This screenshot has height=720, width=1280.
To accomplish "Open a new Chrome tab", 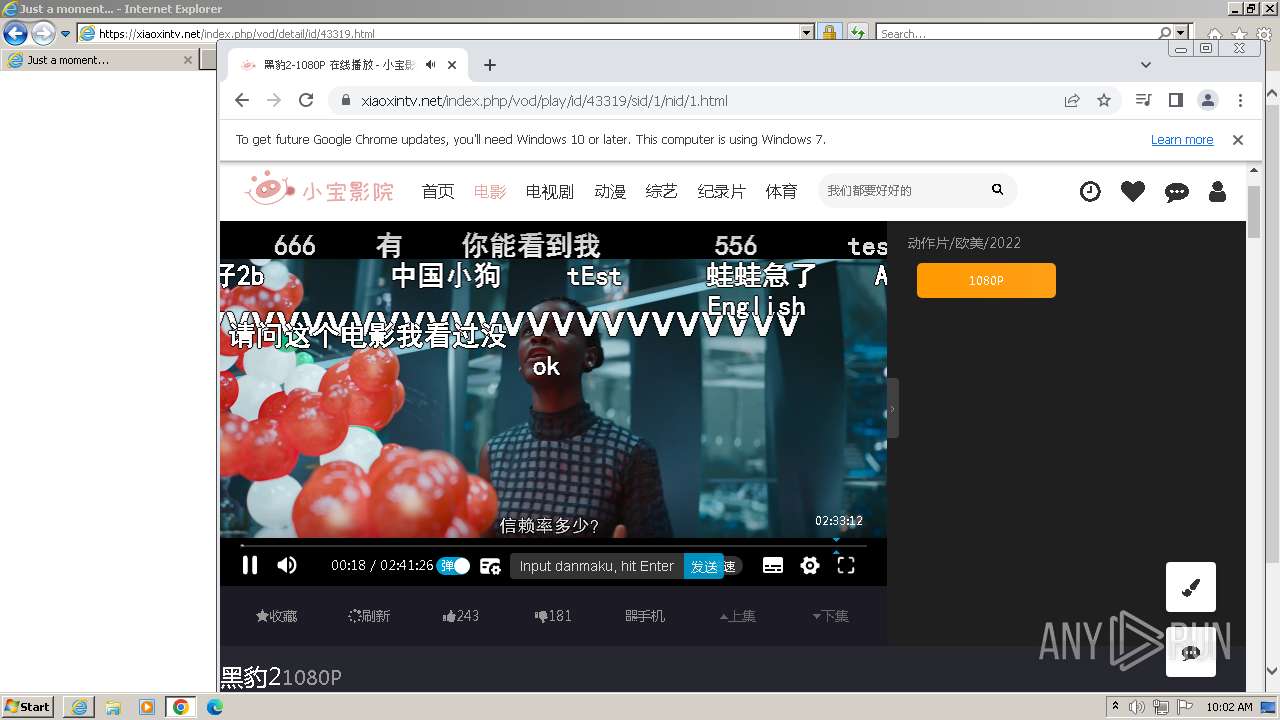I will (x=489, y=65).
